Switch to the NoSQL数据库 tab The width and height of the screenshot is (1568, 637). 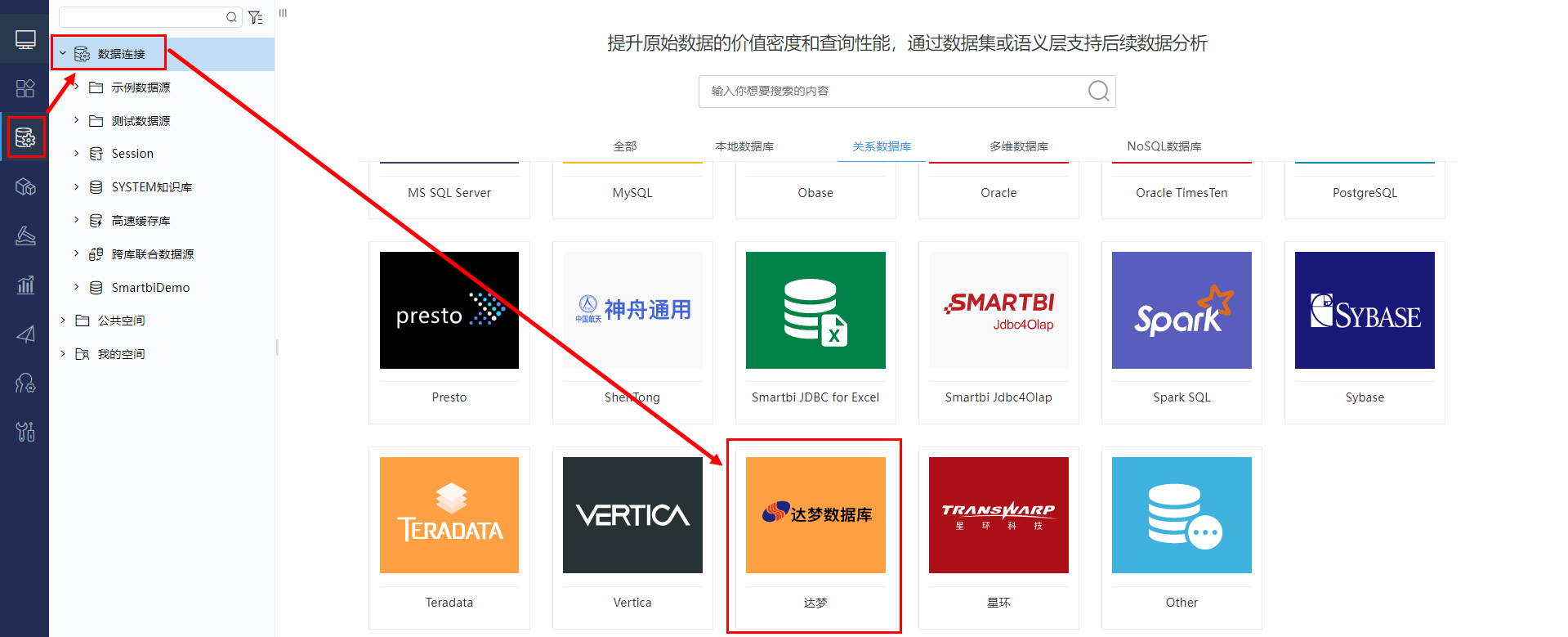[x=1164, y=146]
